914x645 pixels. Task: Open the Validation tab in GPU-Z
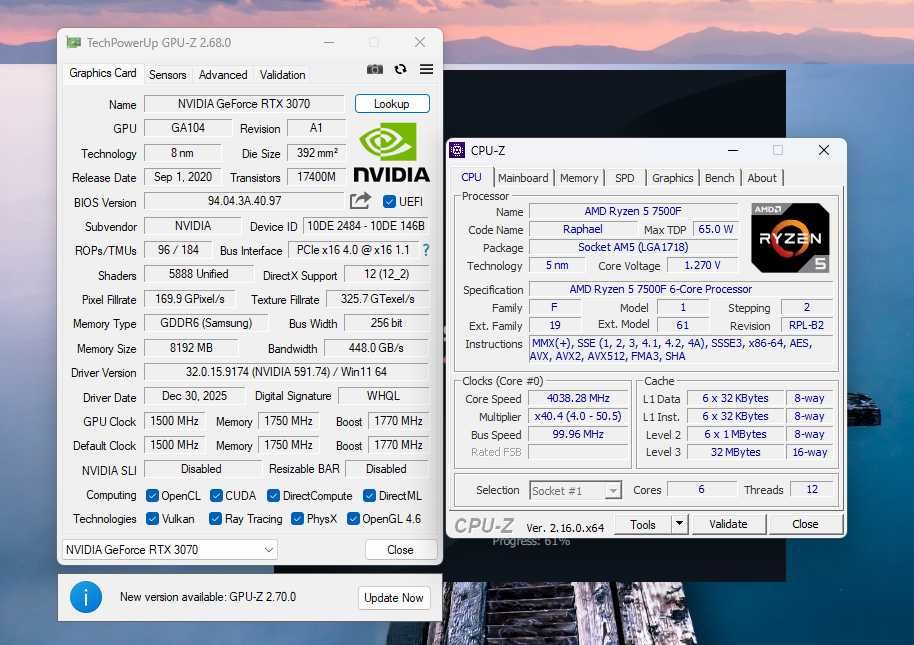(282, 75)
